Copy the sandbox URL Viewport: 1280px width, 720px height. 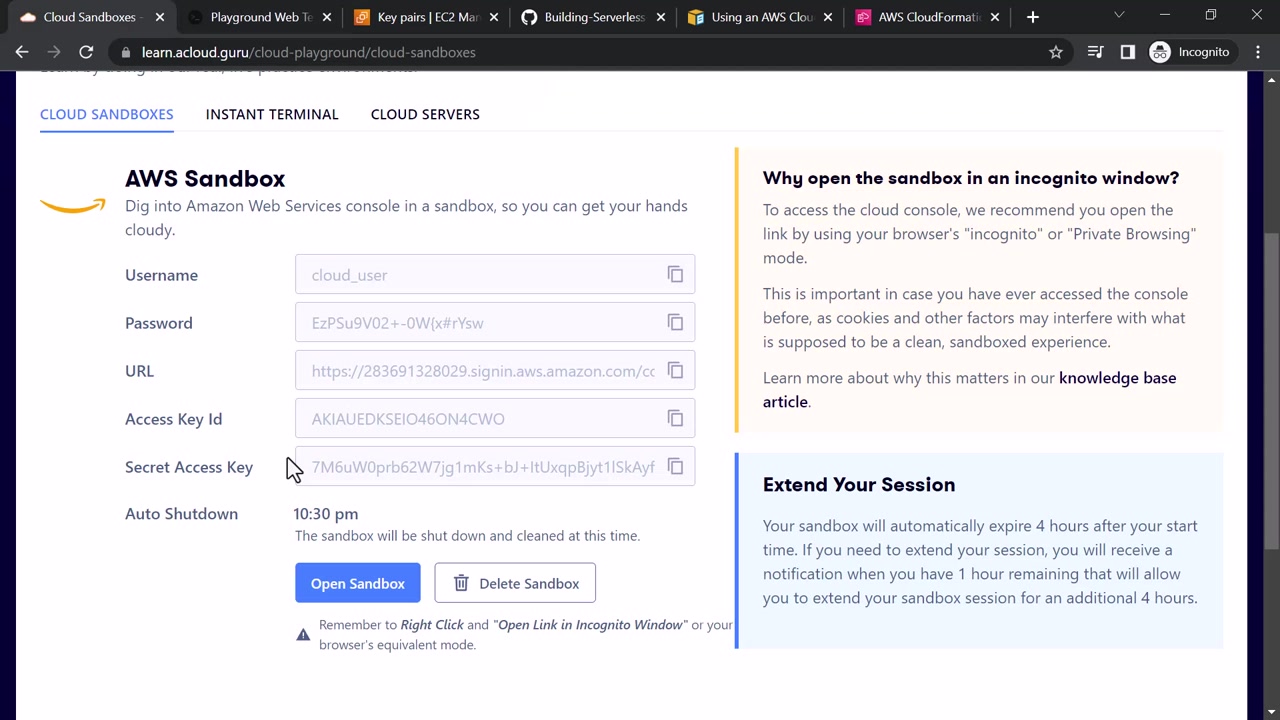[675, 371]
